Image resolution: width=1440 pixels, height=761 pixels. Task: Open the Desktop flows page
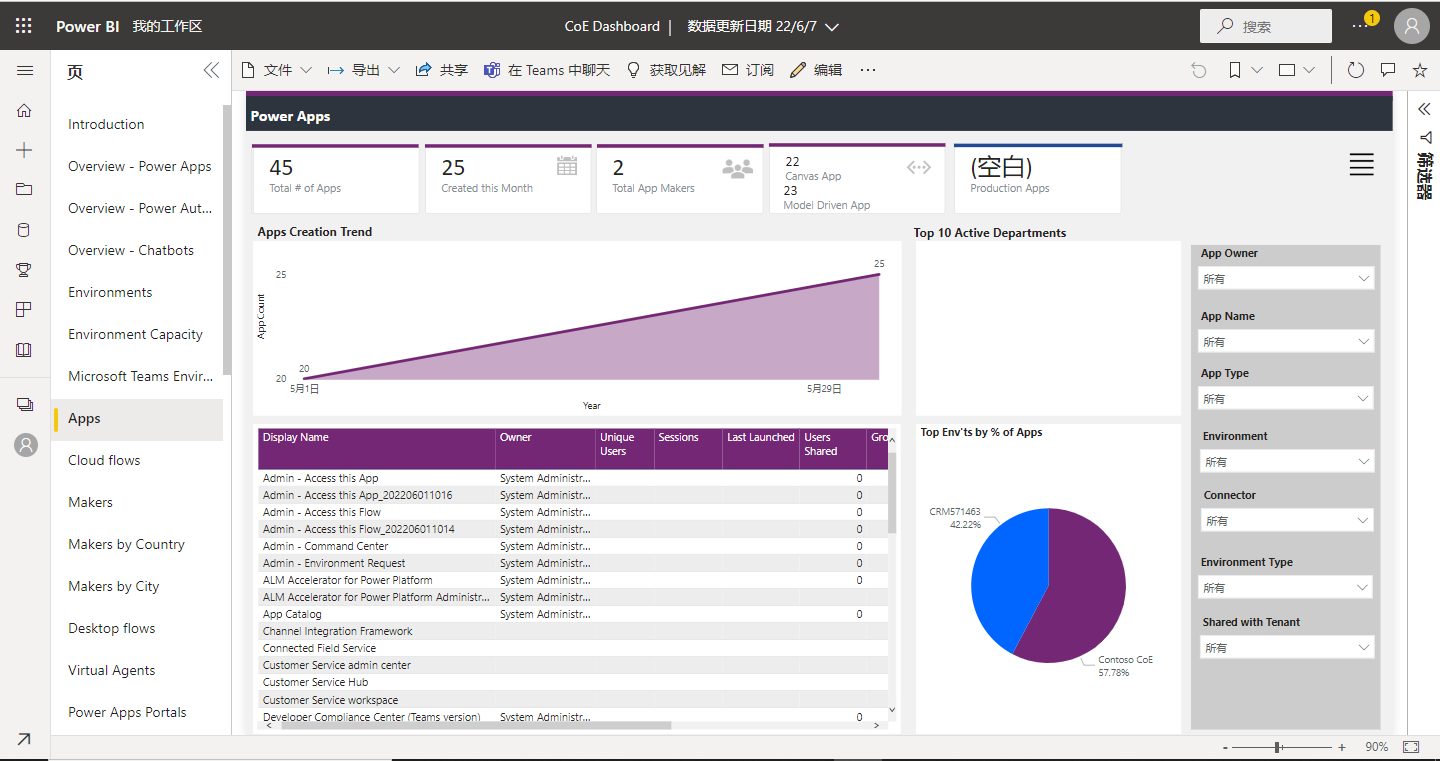click(x=111, y=628)
